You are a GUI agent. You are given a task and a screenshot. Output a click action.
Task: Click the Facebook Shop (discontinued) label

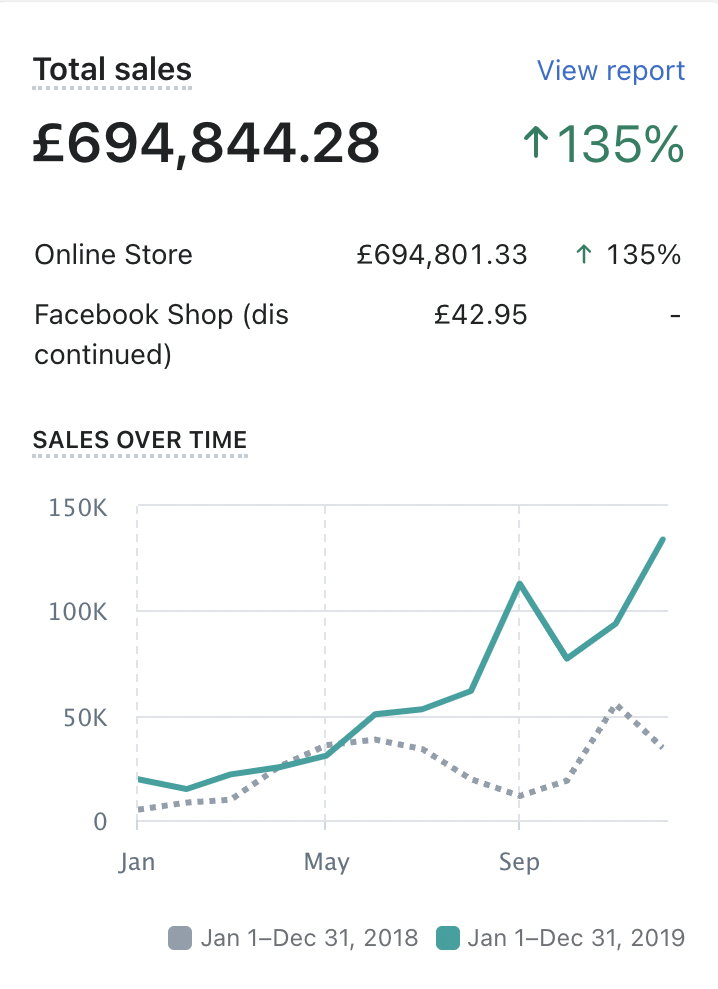[x=161, y=334]
